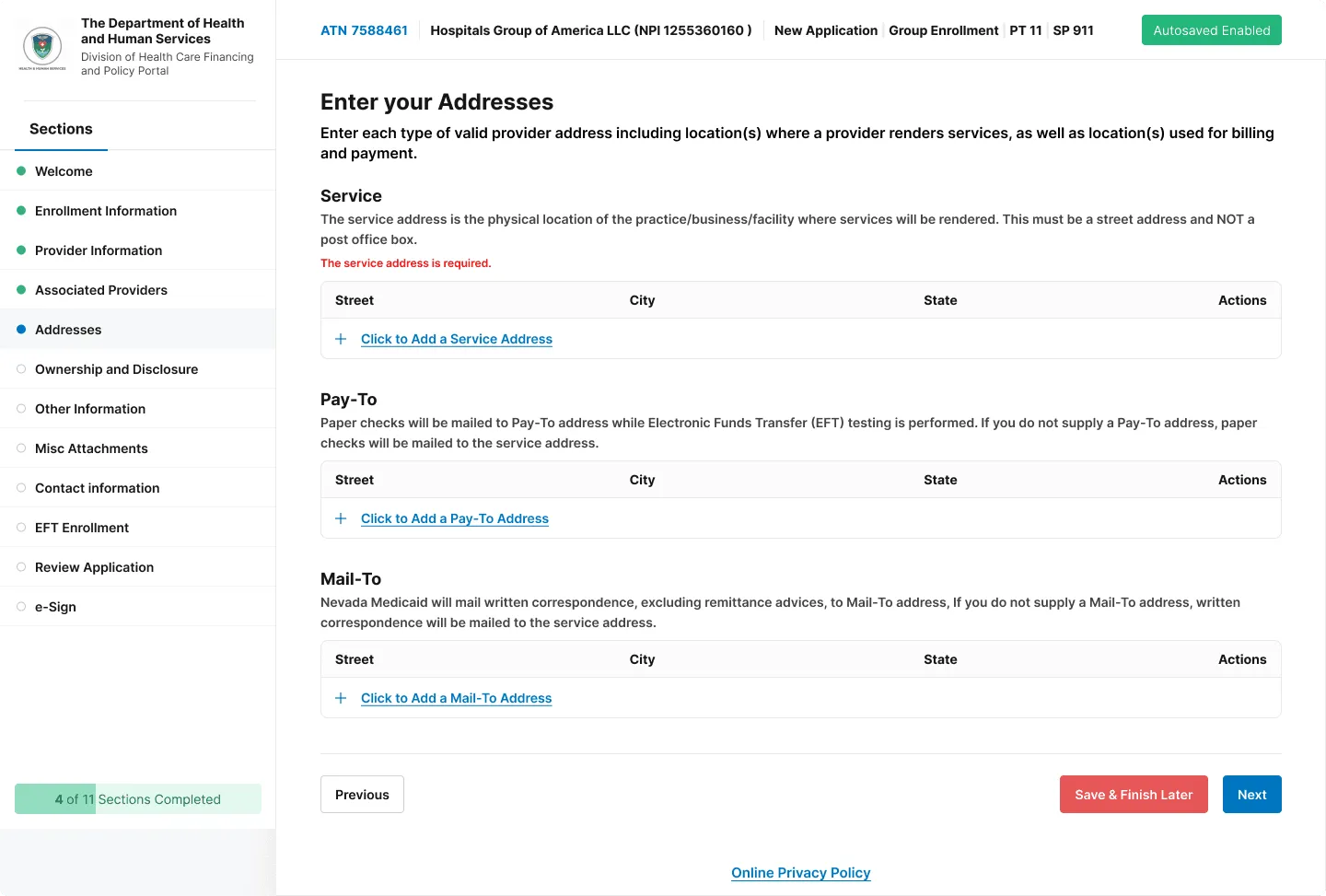
Task: Click the Service section heading
Action: (x=351, y=196)
